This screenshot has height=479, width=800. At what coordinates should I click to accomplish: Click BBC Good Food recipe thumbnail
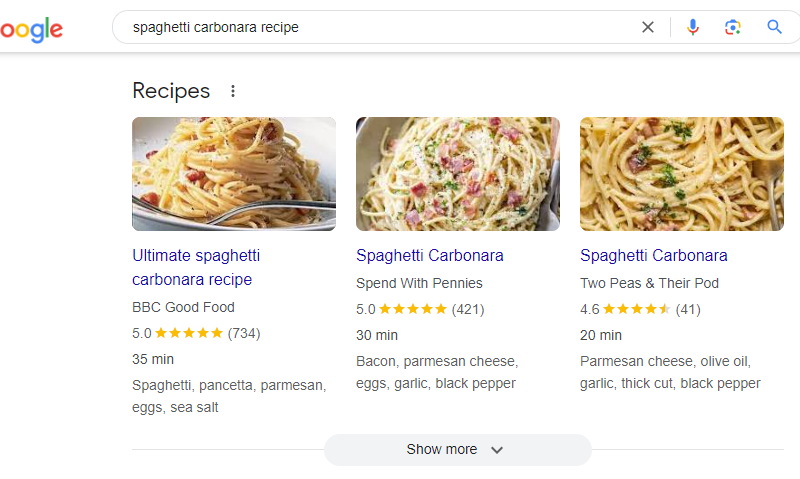(234, 174)
